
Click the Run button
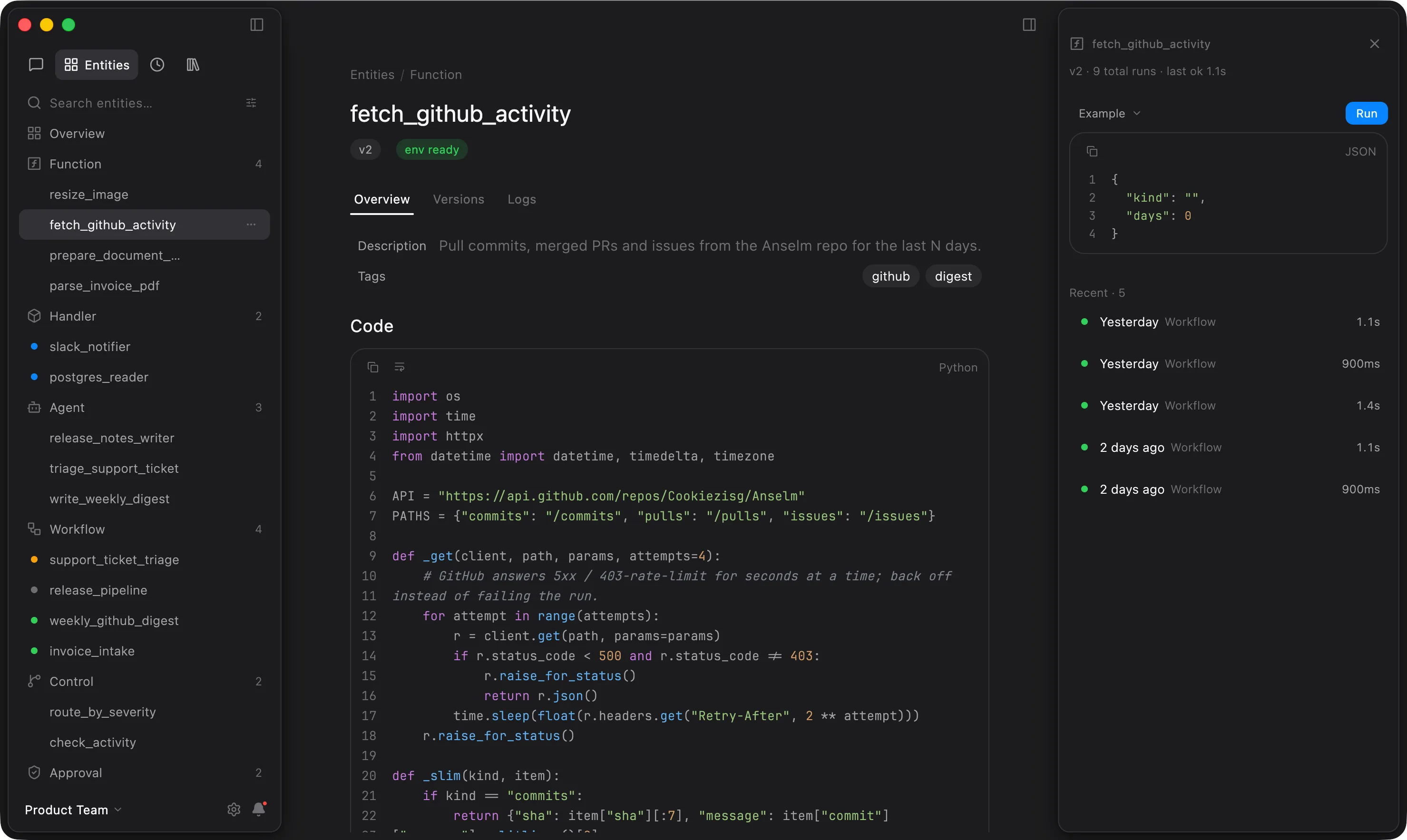[x=1366, y=114]
